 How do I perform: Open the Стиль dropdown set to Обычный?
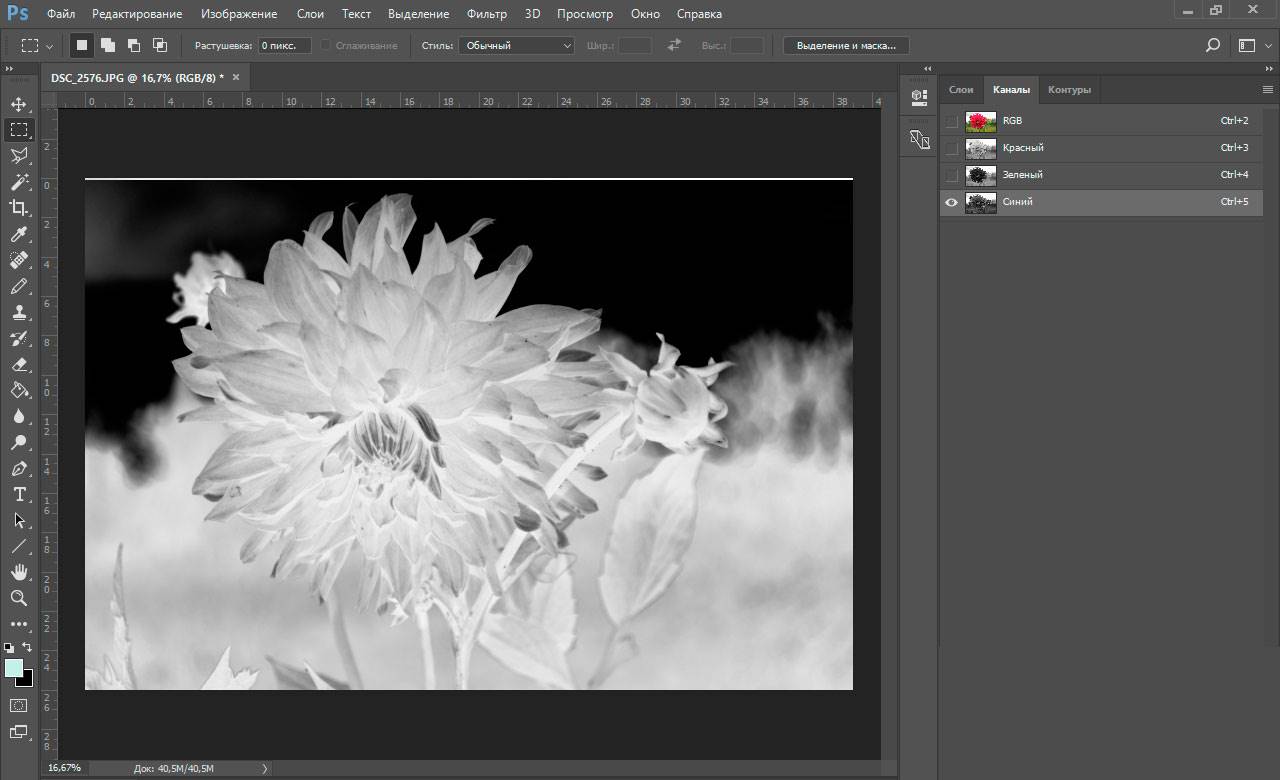pyautogui.click(x=516, y=46)
